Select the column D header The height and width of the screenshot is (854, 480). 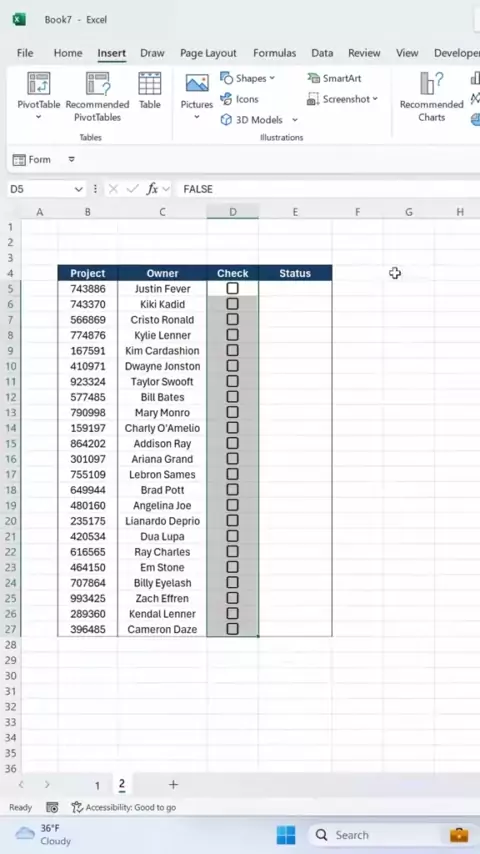pos(233,212)
